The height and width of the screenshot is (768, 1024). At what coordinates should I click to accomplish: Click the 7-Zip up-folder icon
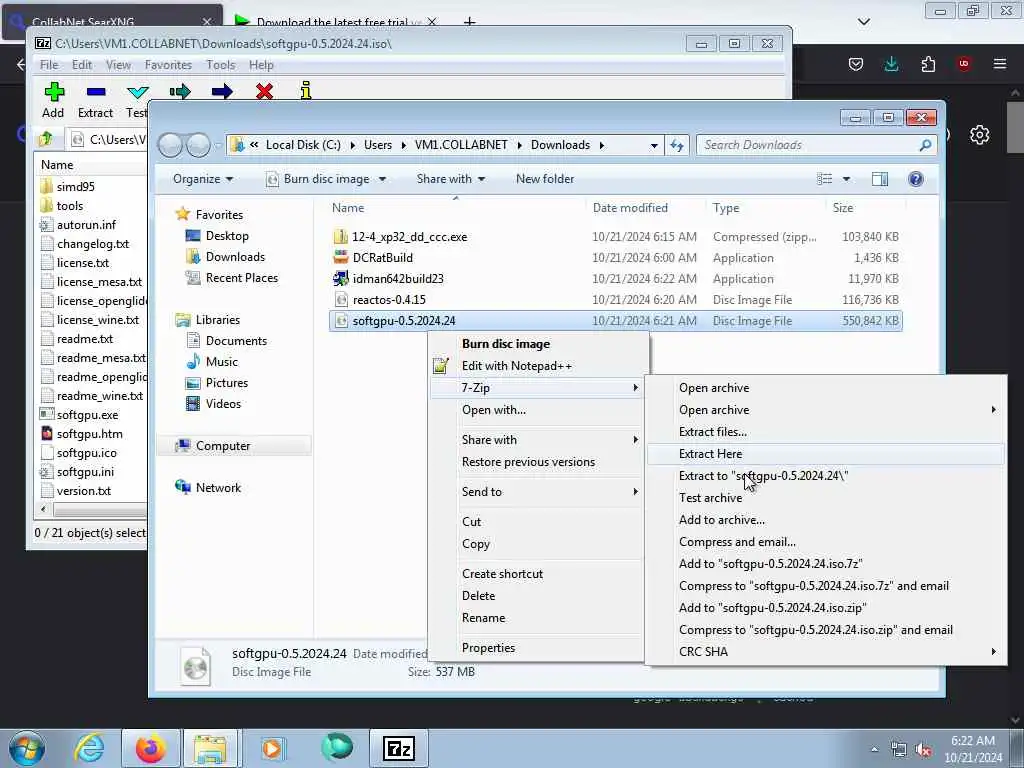coord(46,138)
